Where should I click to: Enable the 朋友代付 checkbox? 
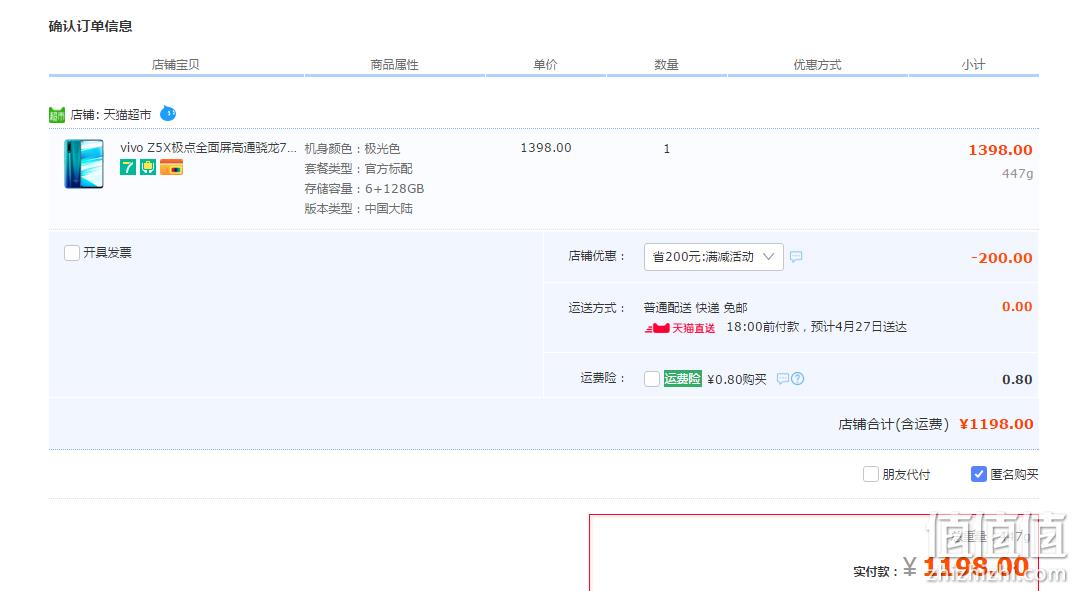(x=871, y=474)
